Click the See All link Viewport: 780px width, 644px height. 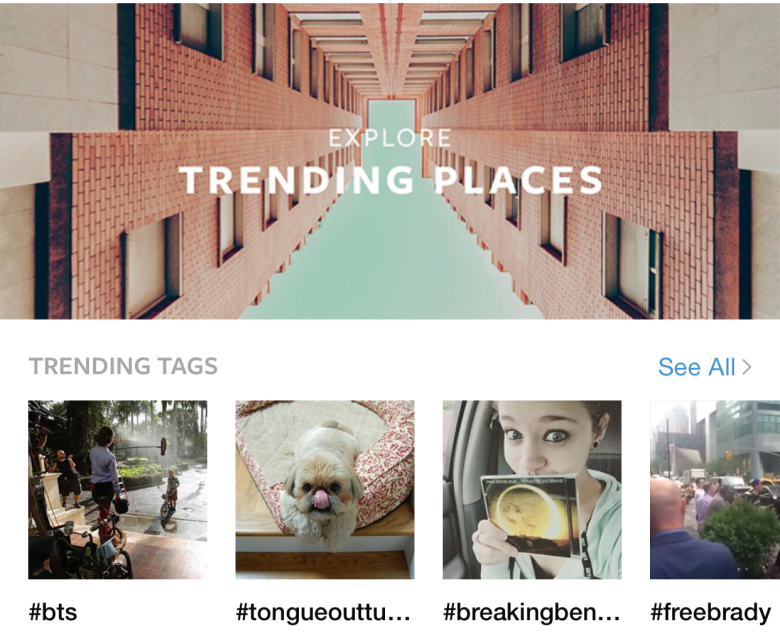[696, 367]
